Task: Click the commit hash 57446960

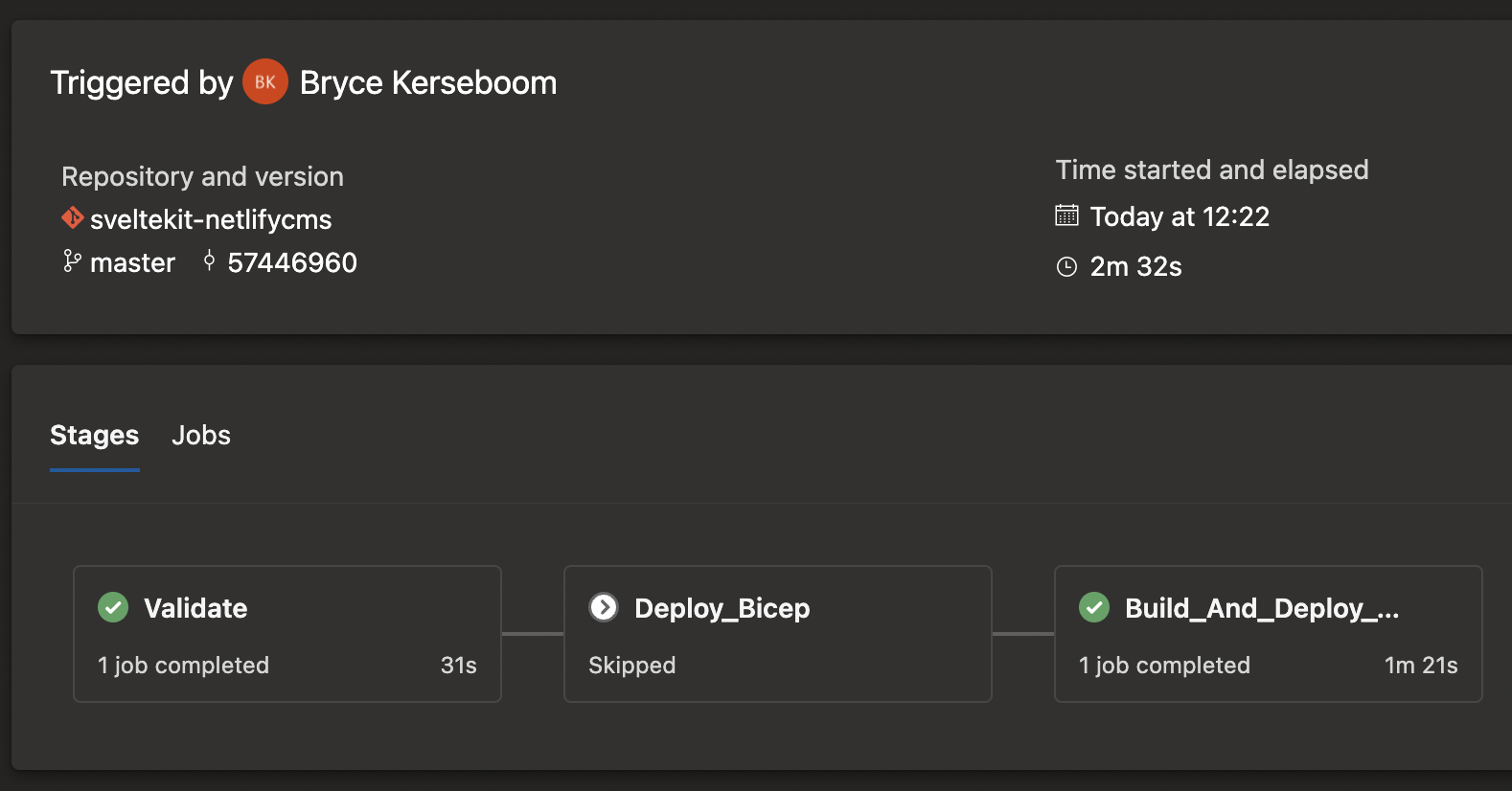Action: (292, 261)
